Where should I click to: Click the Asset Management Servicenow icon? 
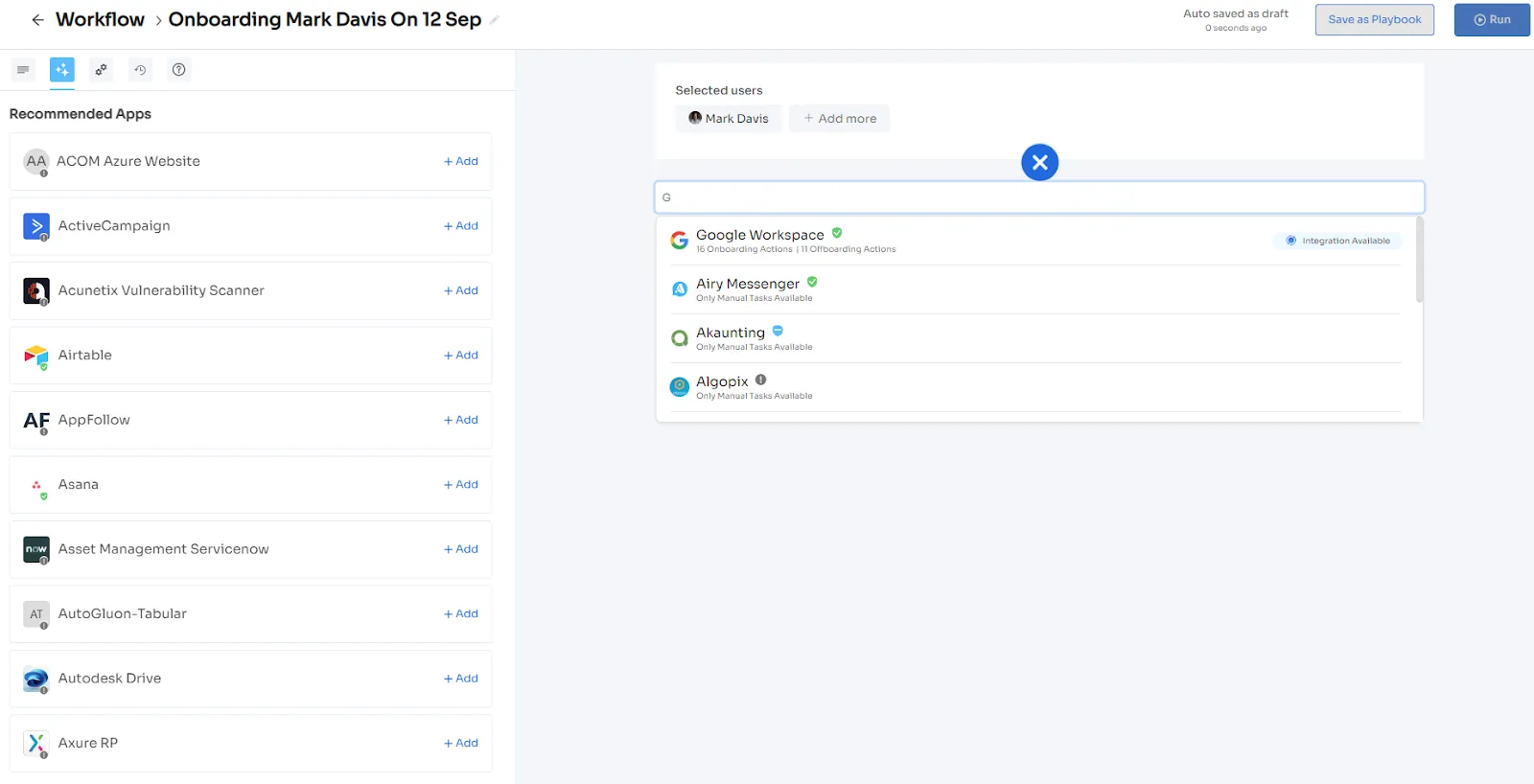(36, 549)
